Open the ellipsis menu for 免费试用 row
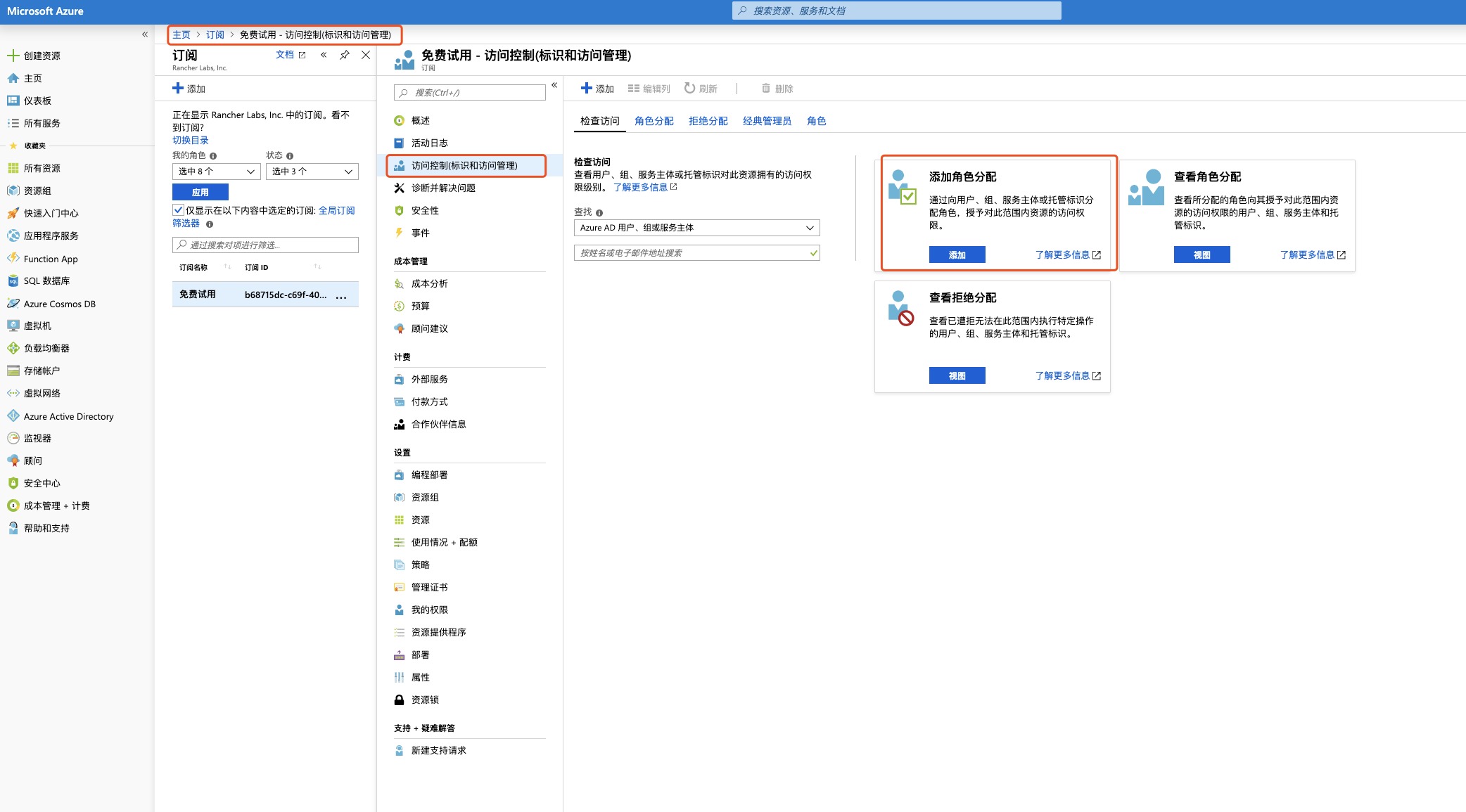The image size is (1466, 812). click(x=341, y=295)
